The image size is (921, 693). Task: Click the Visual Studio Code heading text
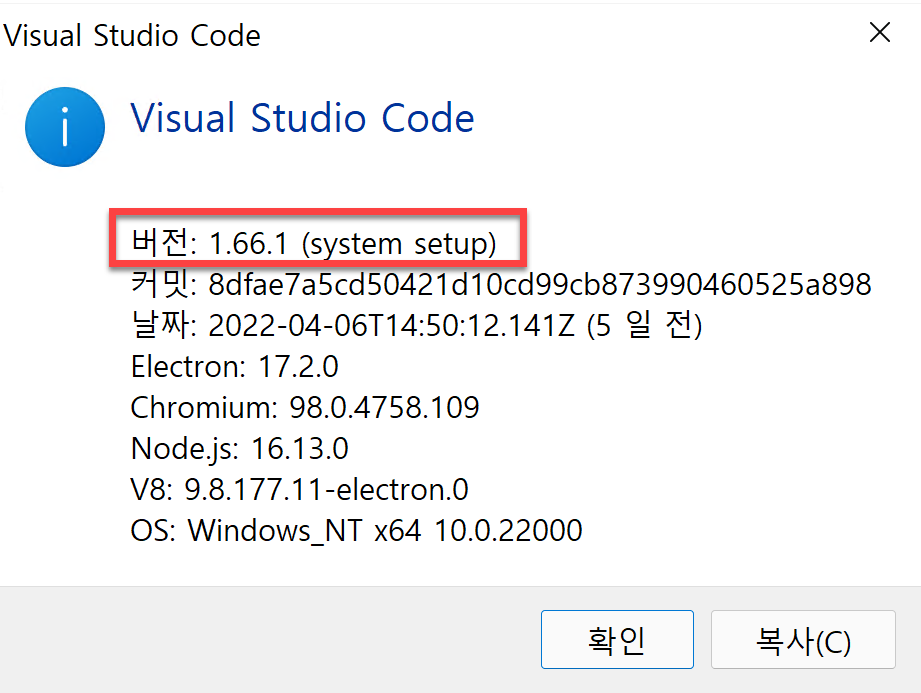point(302,118)
